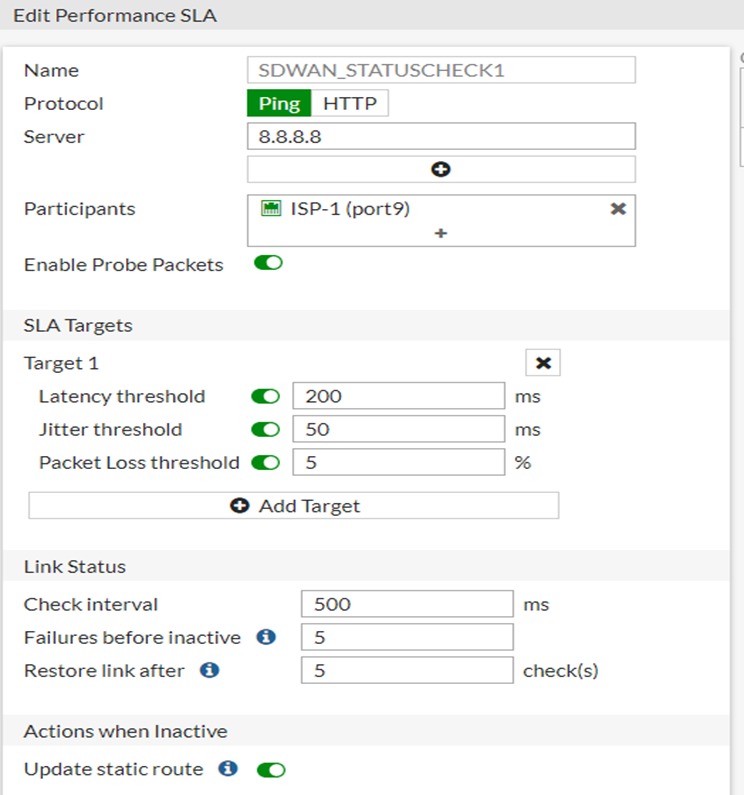Click the Actions when Inactive section header

click(366, 731)
